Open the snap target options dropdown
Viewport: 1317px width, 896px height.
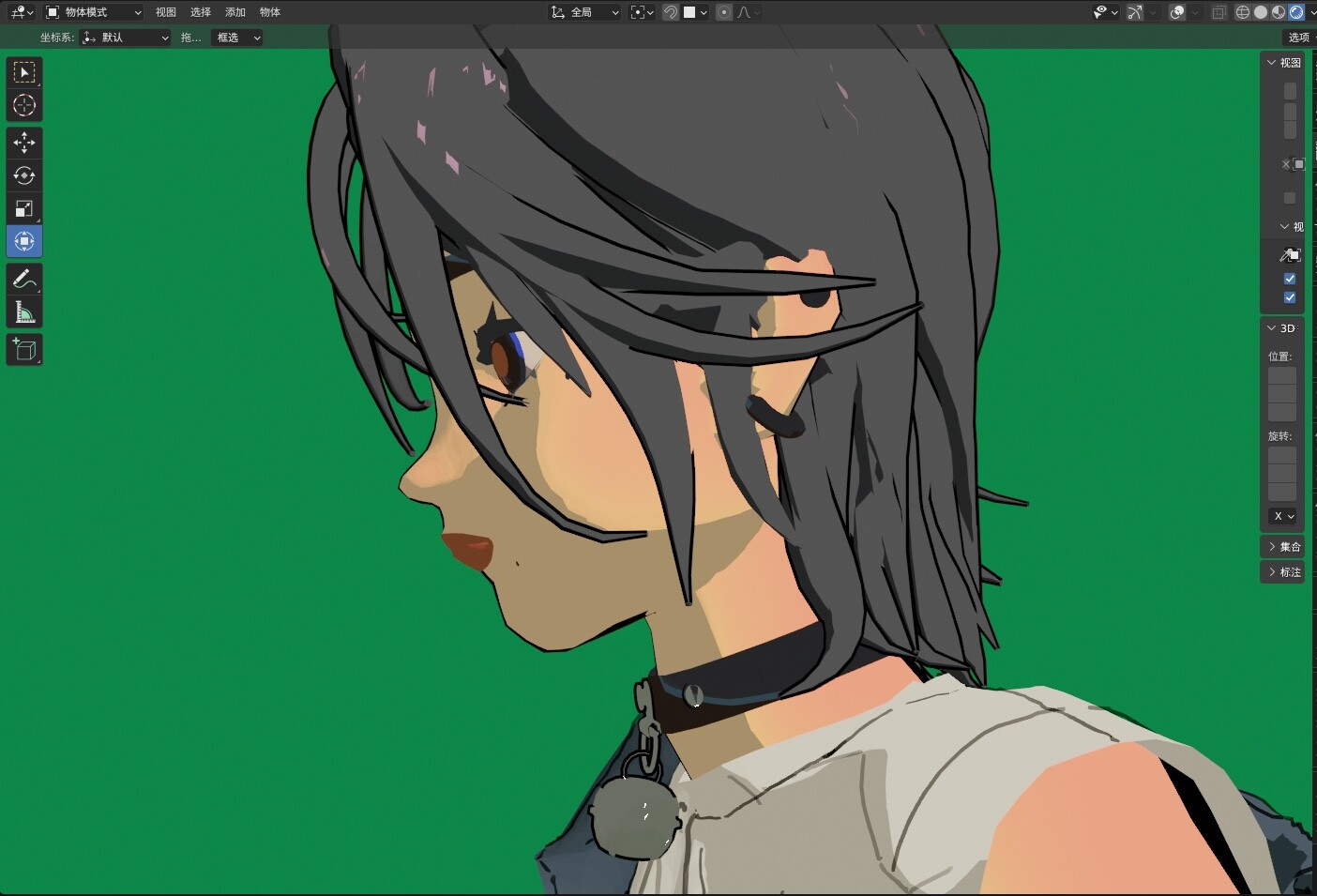[x=695, y=12]
